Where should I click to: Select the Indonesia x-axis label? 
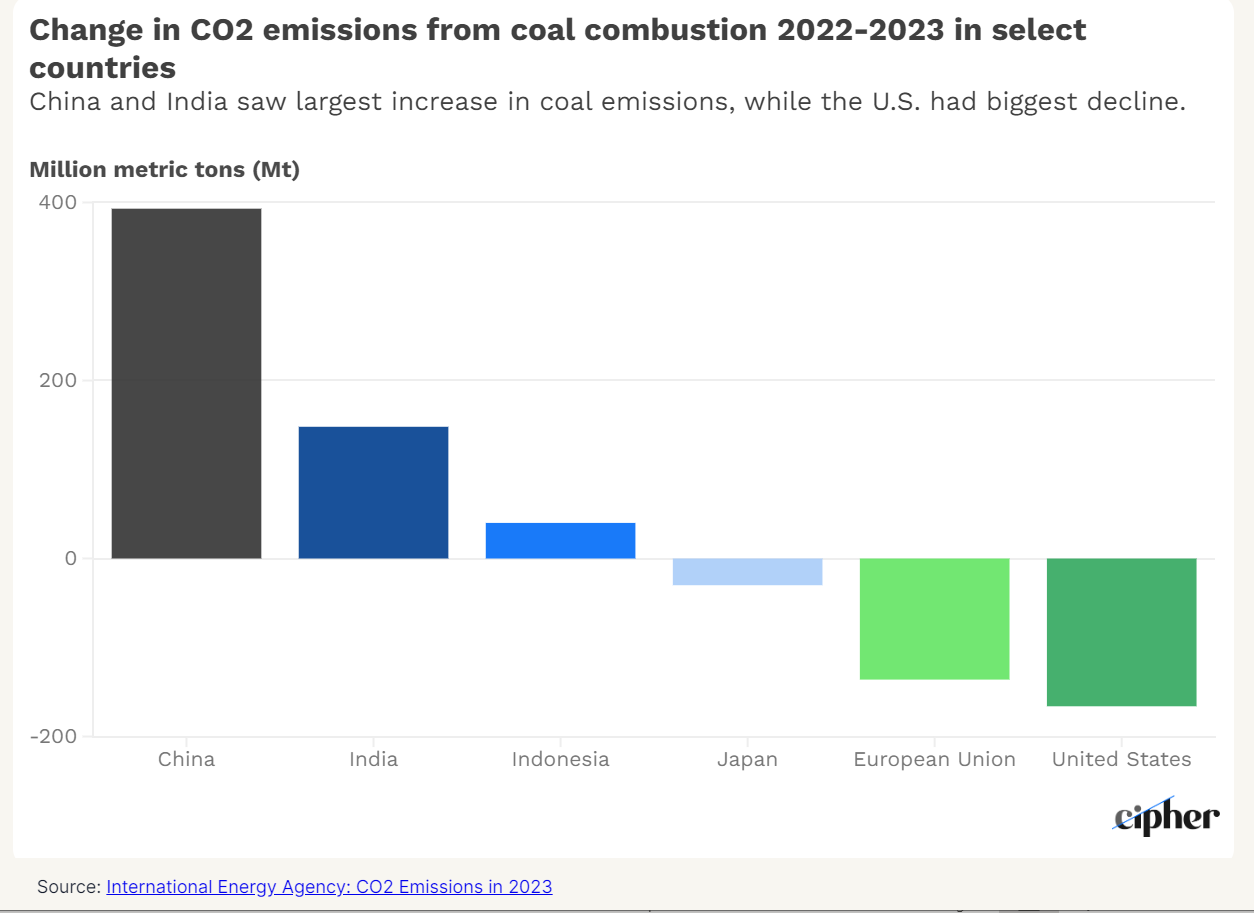[560, 760]
